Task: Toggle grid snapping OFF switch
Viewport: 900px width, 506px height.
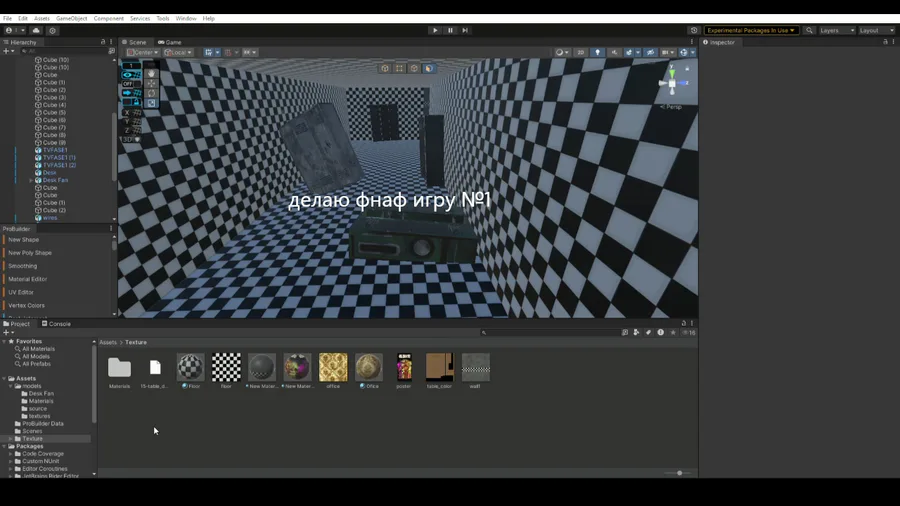Action: pos(131,84)
